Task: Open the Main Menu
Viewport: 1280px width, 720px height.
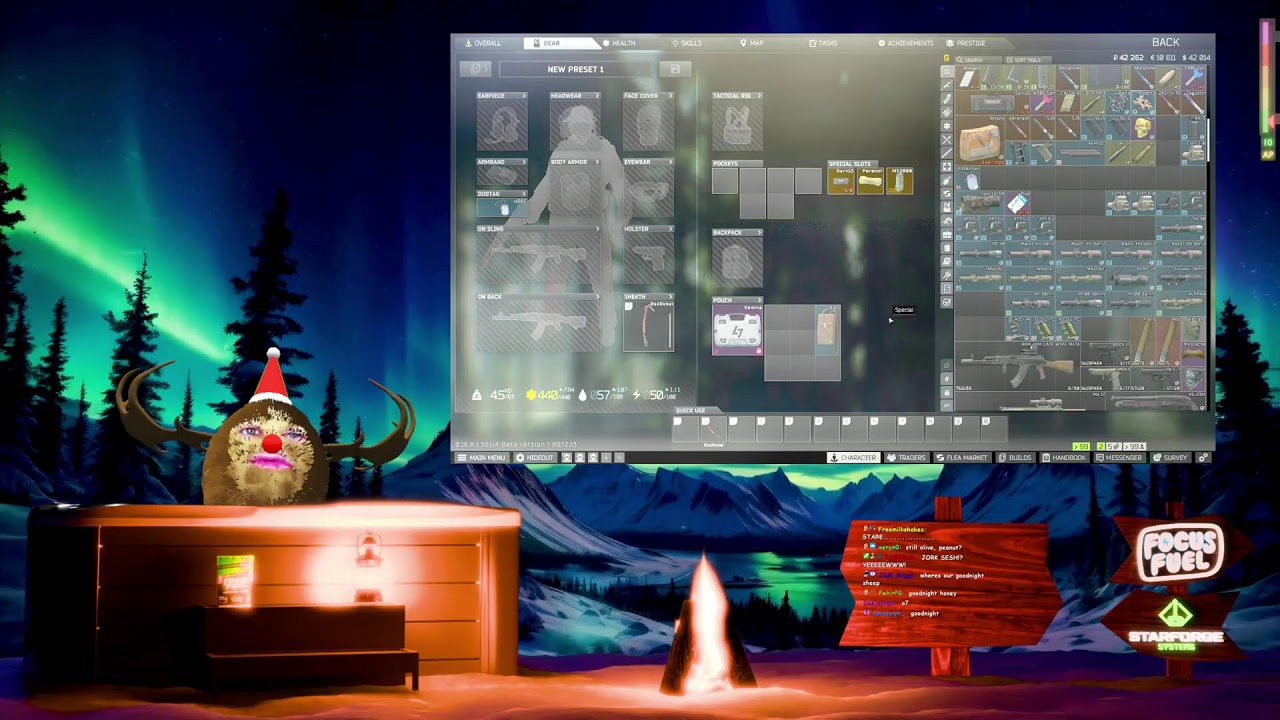Action: coord(481,458)
